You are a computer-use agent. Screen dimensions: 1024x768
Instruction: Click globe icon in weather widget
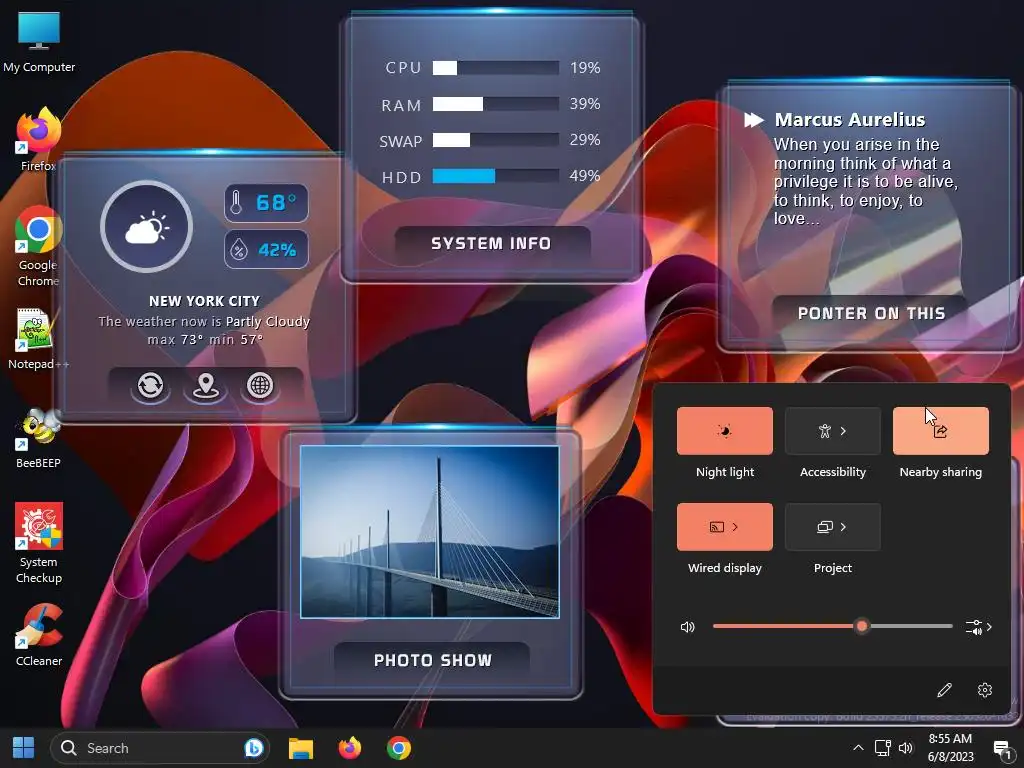pos(260,385)
